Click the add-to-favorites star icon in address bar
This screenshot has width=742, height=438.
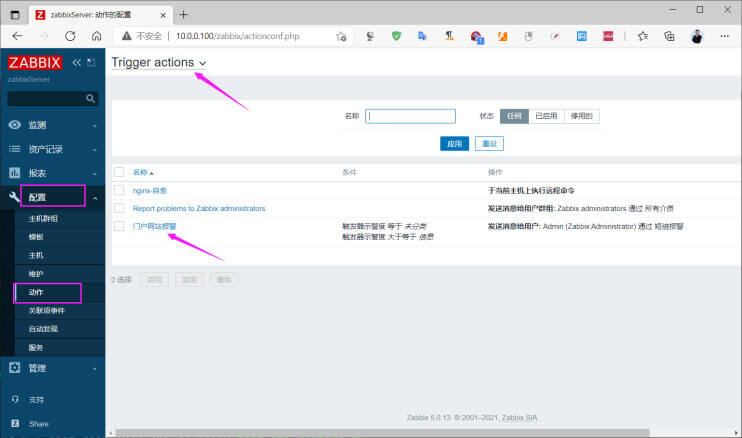coord(341,36)
